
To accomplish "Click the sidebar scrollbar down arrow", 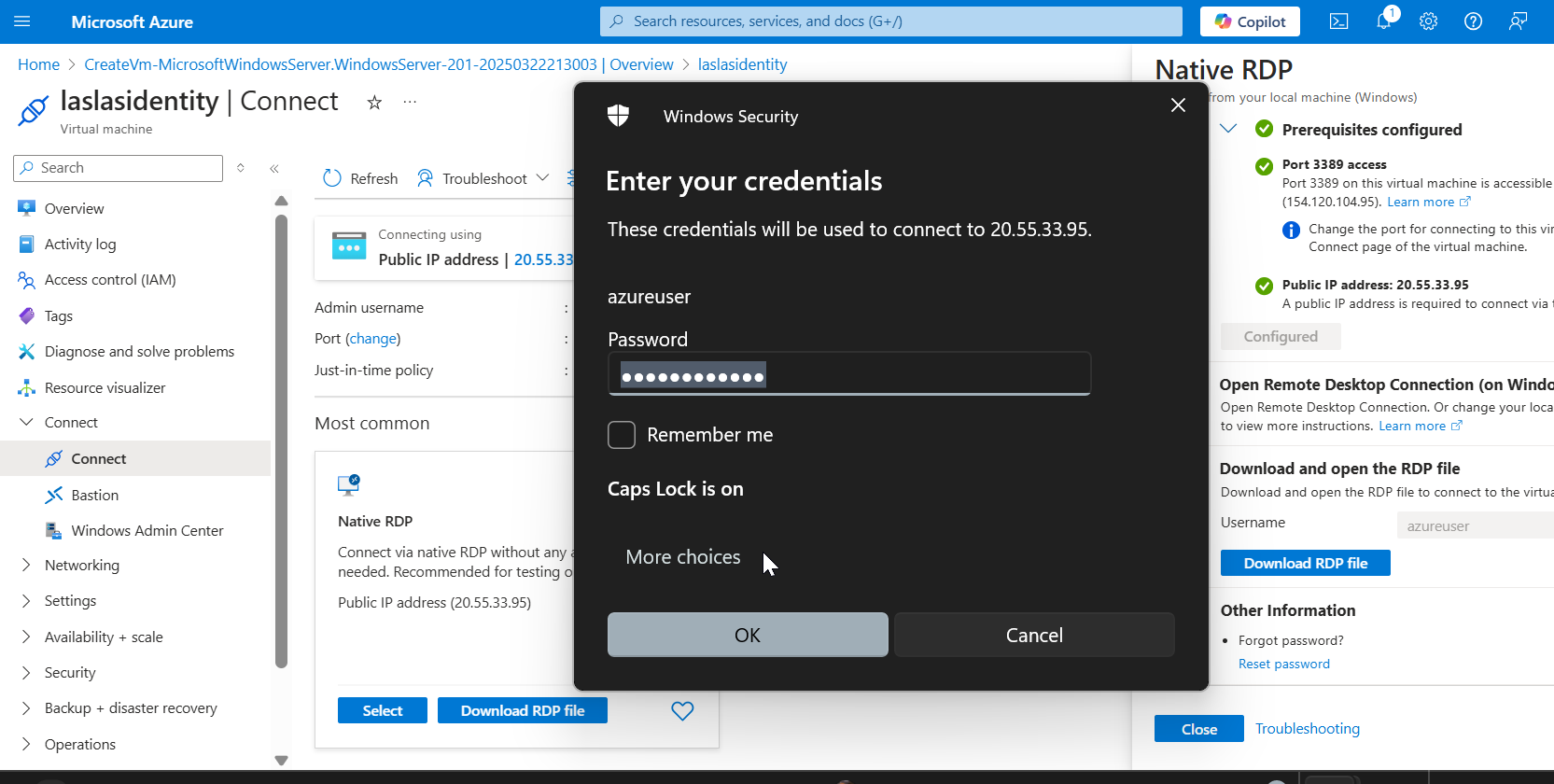I will tap(282, 760).
